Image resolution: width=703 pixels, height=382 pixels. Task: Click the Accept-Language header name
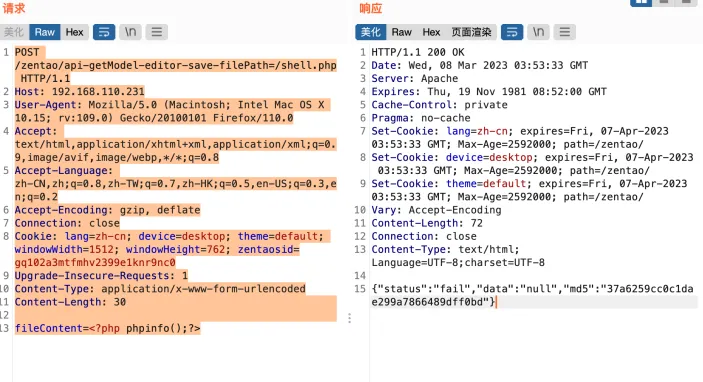click(61, 171)
